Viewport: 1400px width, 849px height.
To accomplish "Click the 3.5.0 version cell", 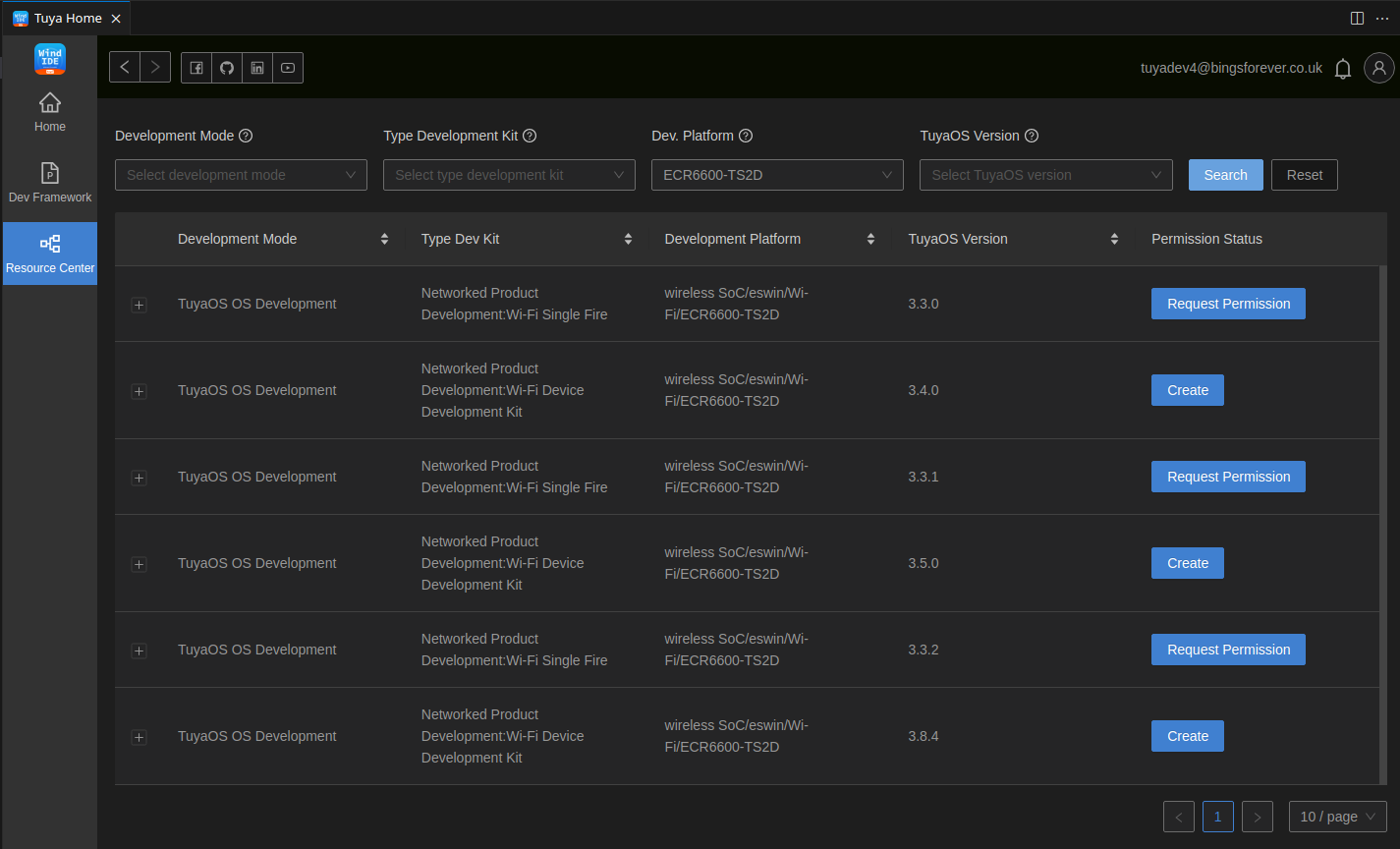I will tap(924, 563).
